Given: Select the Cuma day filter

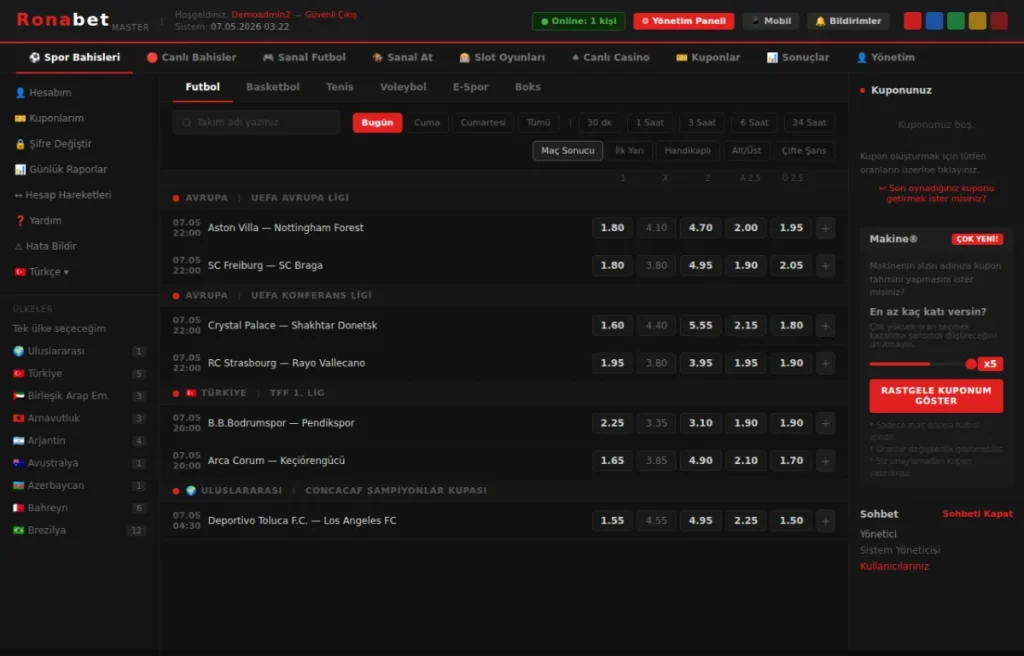Looking at the screenshot, I should [426, 123].
